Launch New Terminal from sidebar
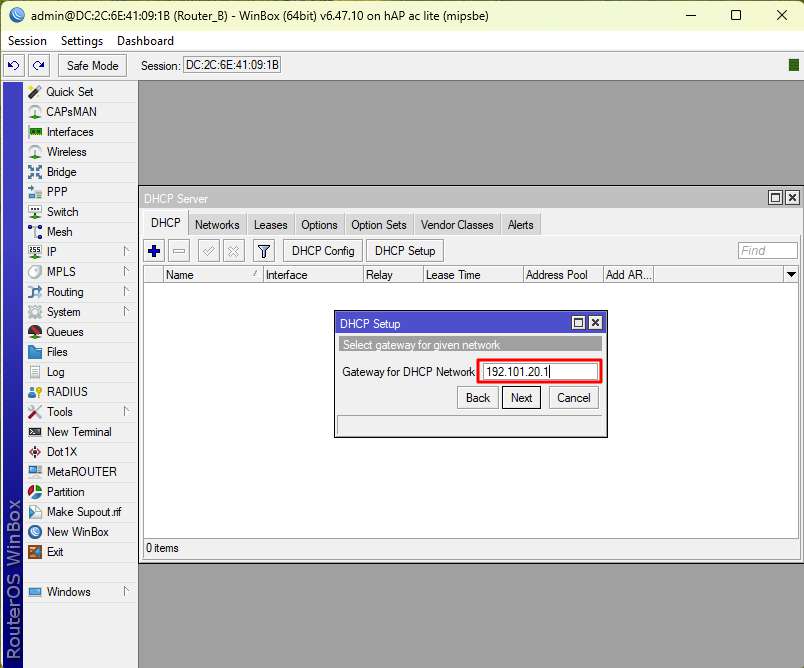Image resolution: width=804 pixels, height=668 pixels. click(x=78, y=432)
